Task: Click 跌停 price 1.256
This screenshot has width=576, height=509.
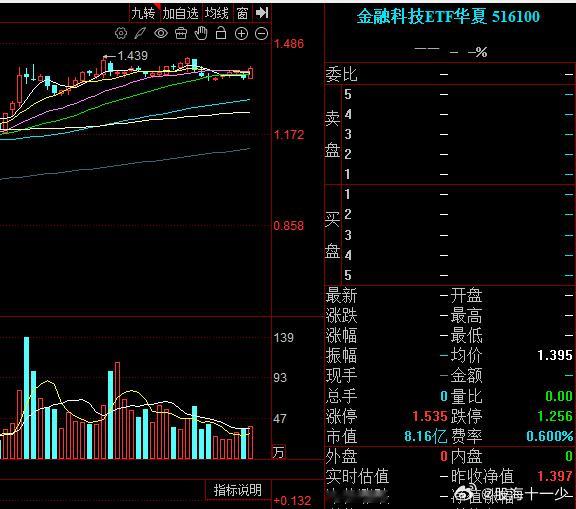Action: (x=555, y=416)
